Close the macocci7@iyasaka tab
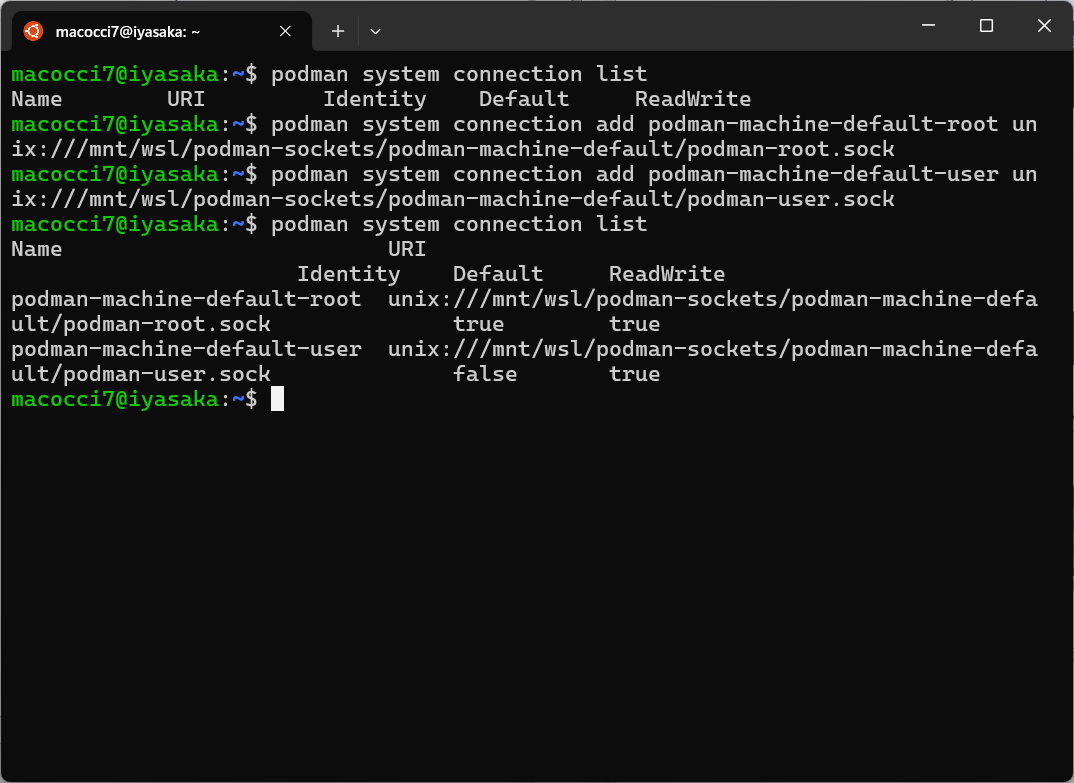The width and height of the screenshot is (1074, 783). 285,31
